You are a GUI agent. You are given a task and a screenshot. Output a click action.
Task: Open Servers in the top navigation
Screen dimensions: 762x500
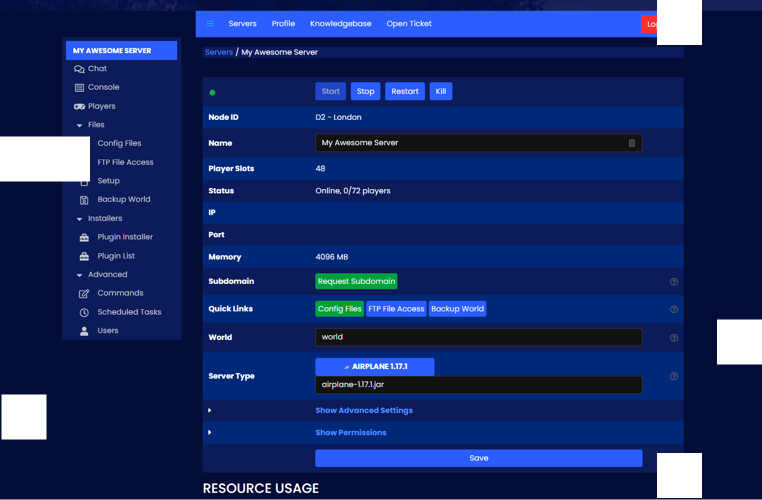(x=242, y=24)
